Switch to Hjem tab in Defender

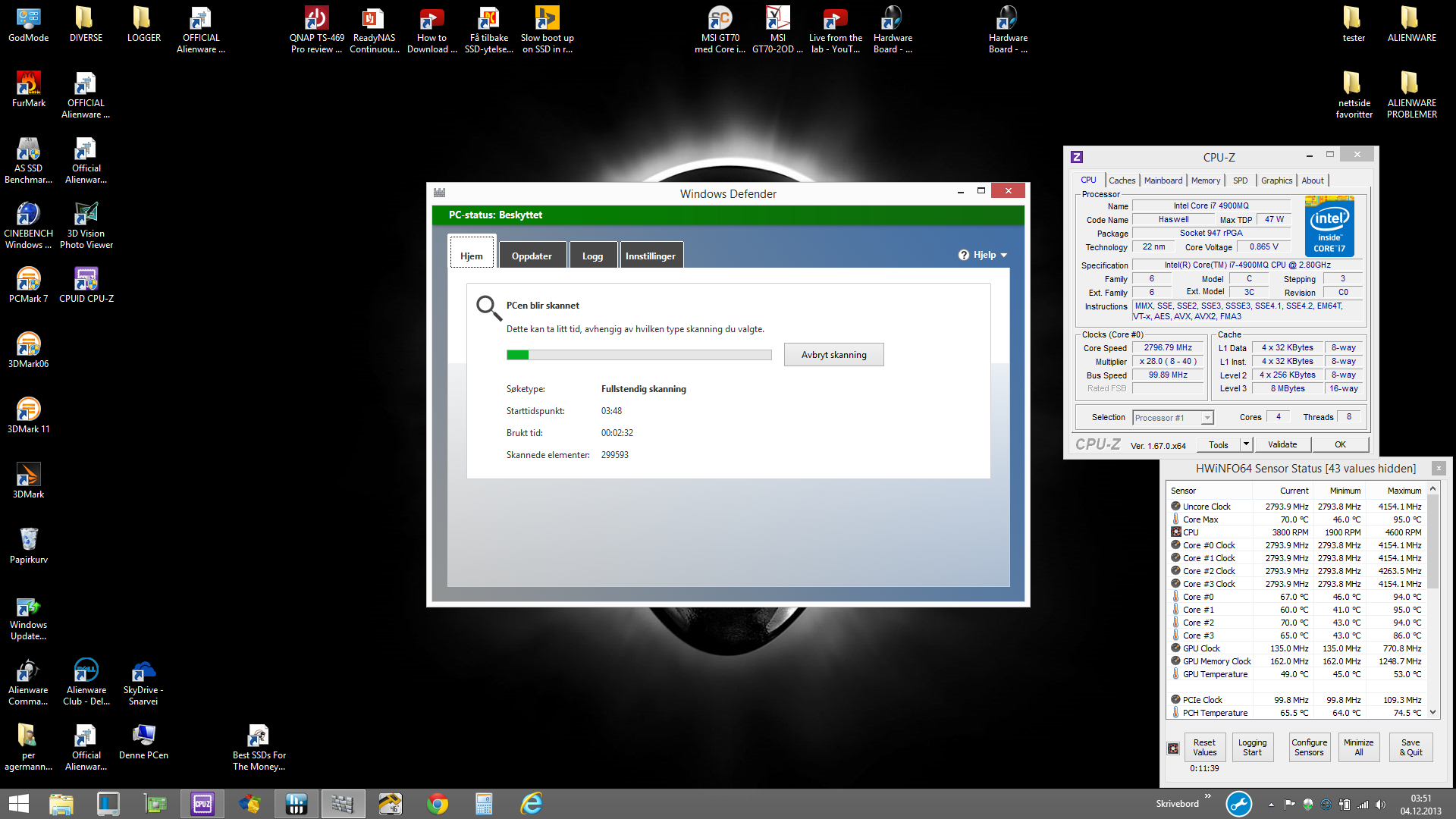click(x=472, y=254)
